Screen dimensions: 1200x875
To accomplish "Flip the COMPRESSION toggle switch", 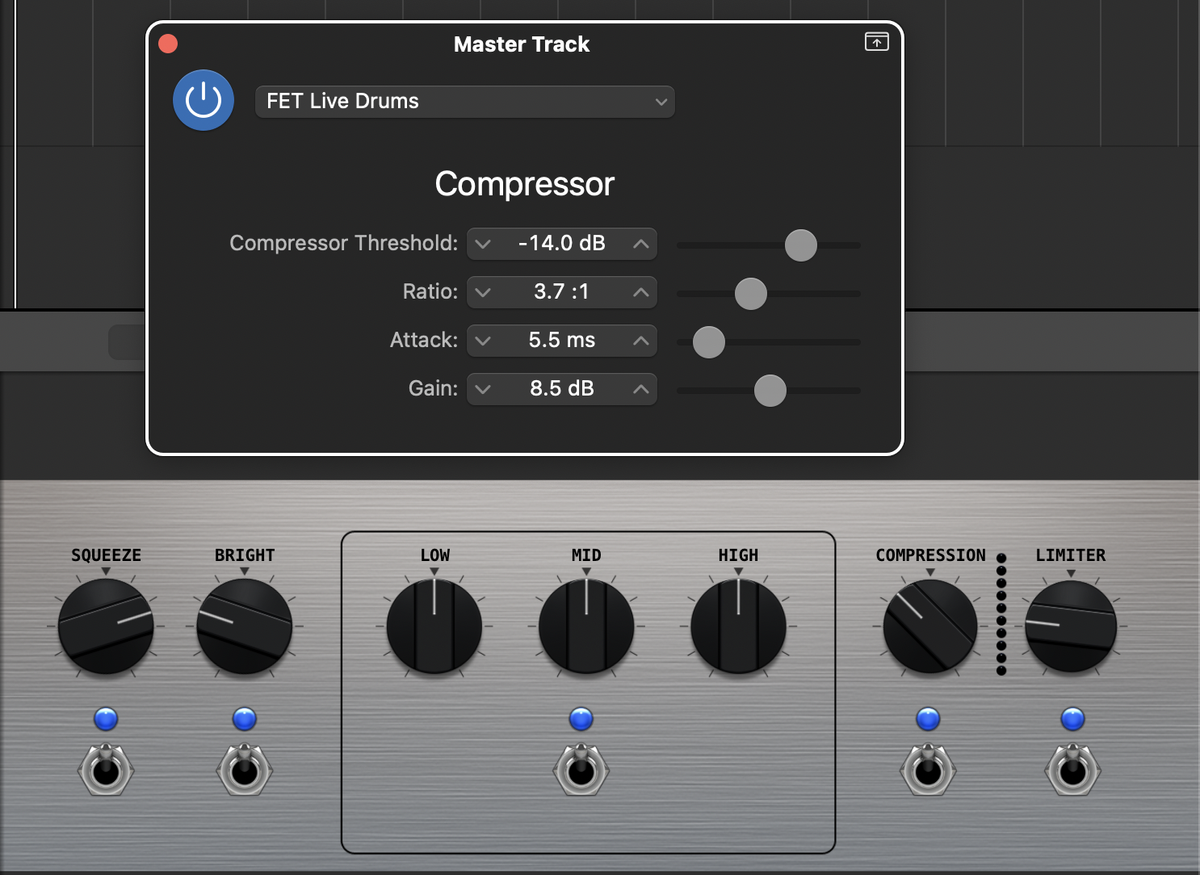I will 927,770.
